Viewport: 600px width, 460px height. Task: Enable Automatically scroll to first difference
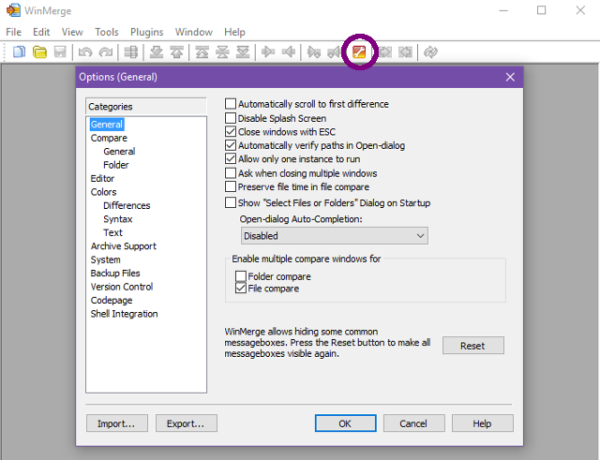click(x=231, y=104)
